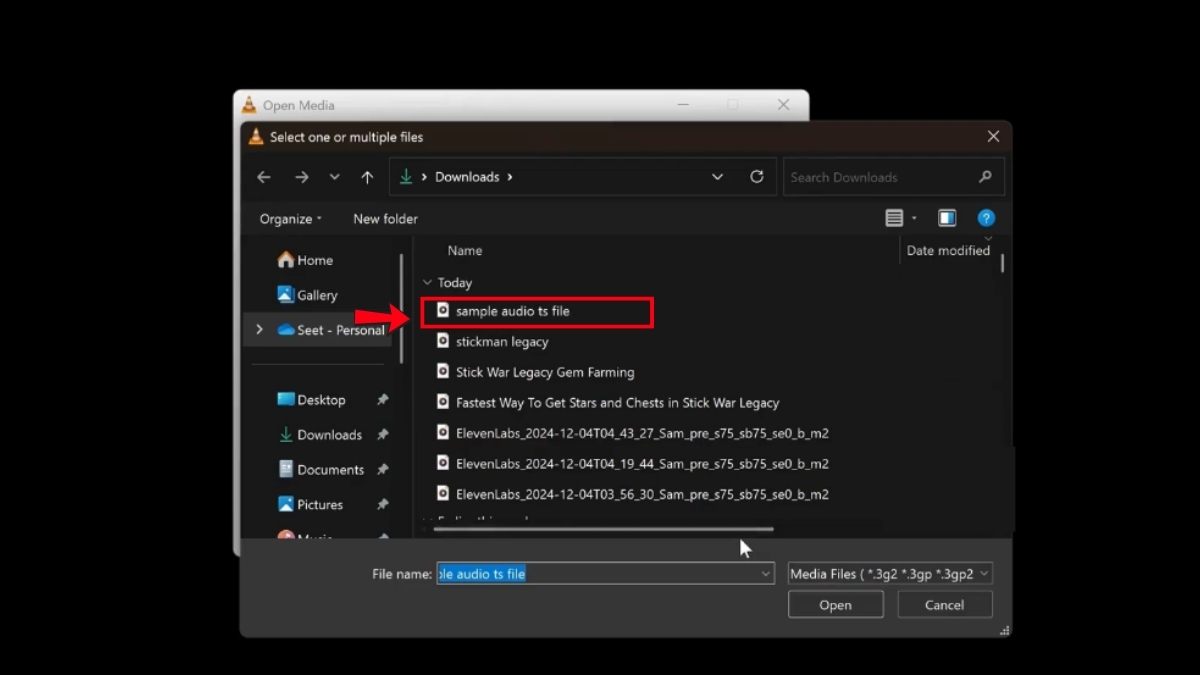The height and width of the screenshot is (675, 1200).
Task: Click the pin icon beside Downloads
Action: 382,435
